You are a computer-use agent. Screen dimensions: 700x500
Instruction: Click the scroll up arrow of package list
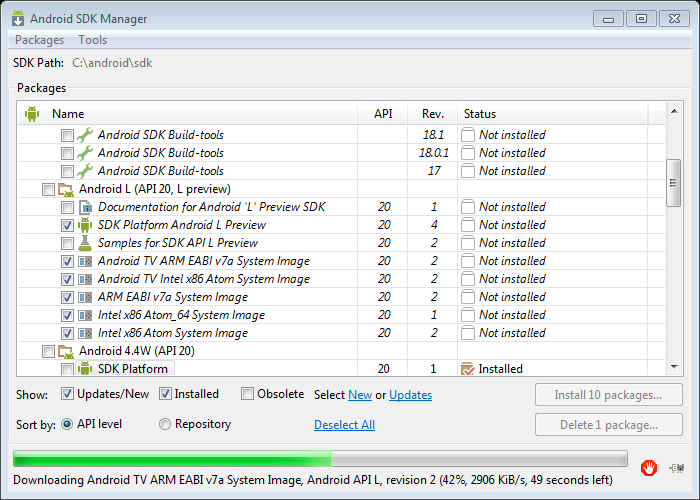674,111
